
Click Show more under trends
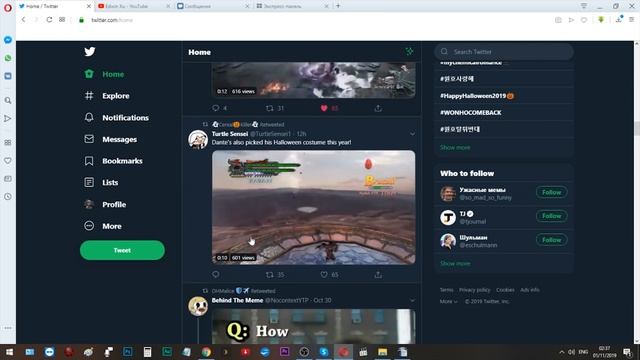click(x=455, y=147)
